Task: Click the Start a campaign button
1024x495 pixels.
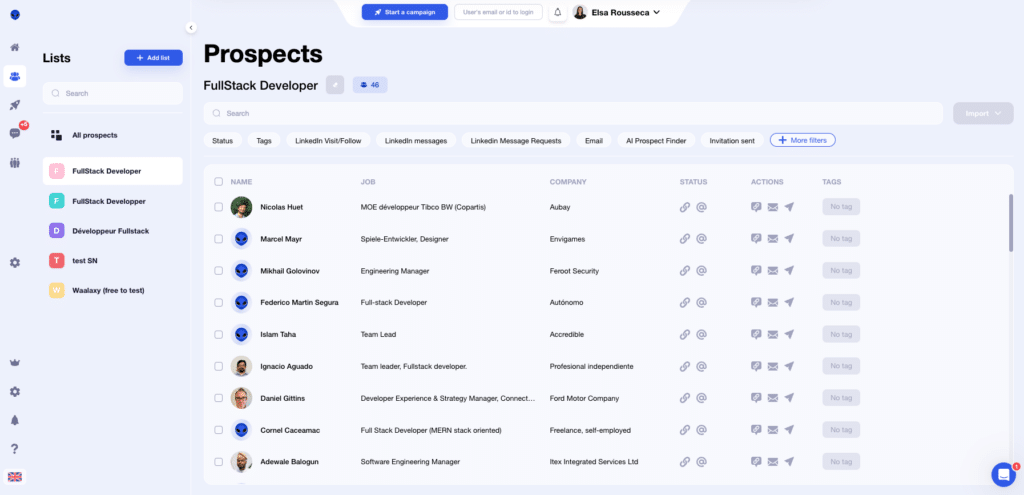Action: pyautogui.click(x=405, y=12)
